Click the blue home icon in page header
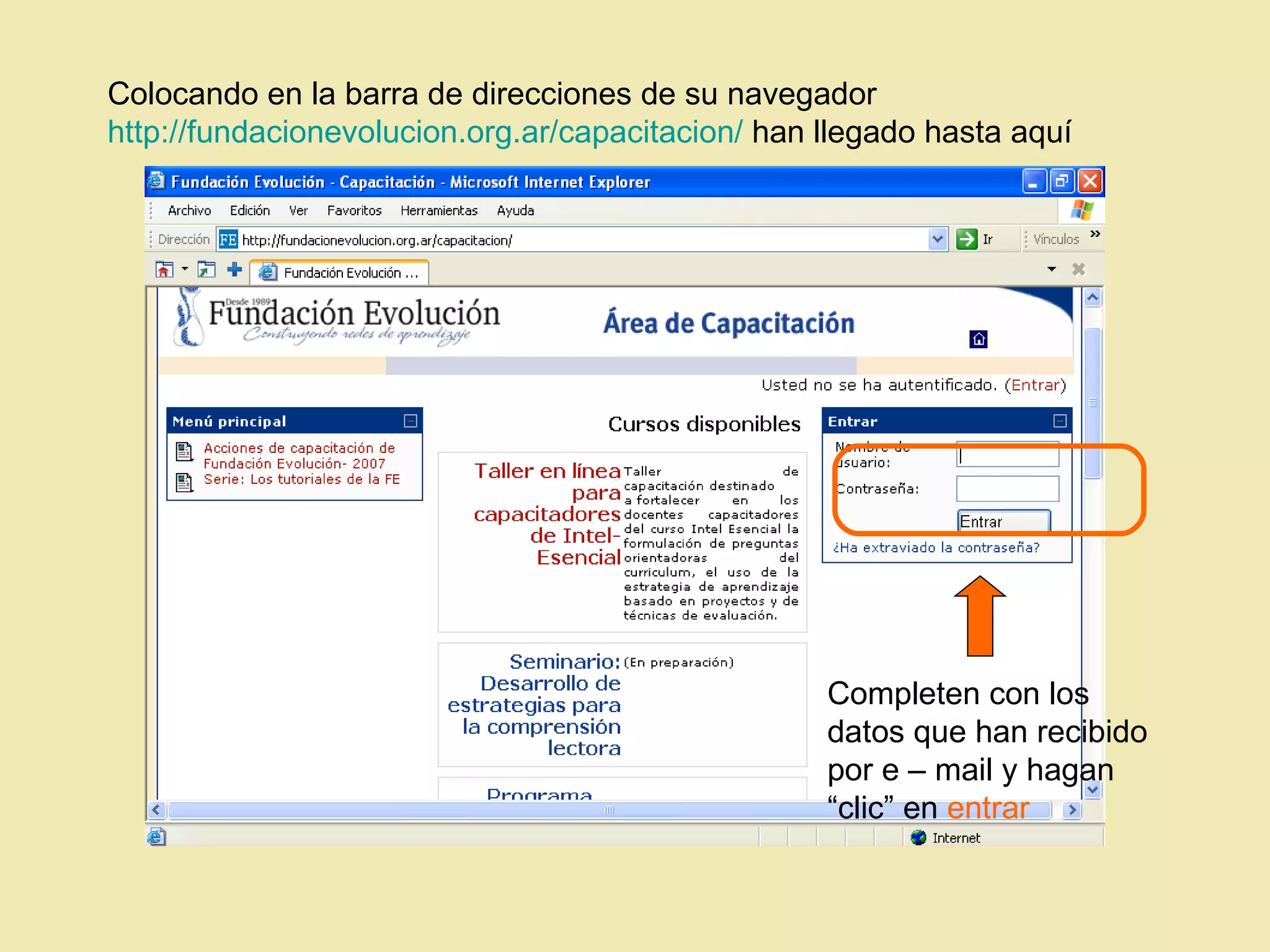This screenshot has width=1270, height=952. [978, 339]
